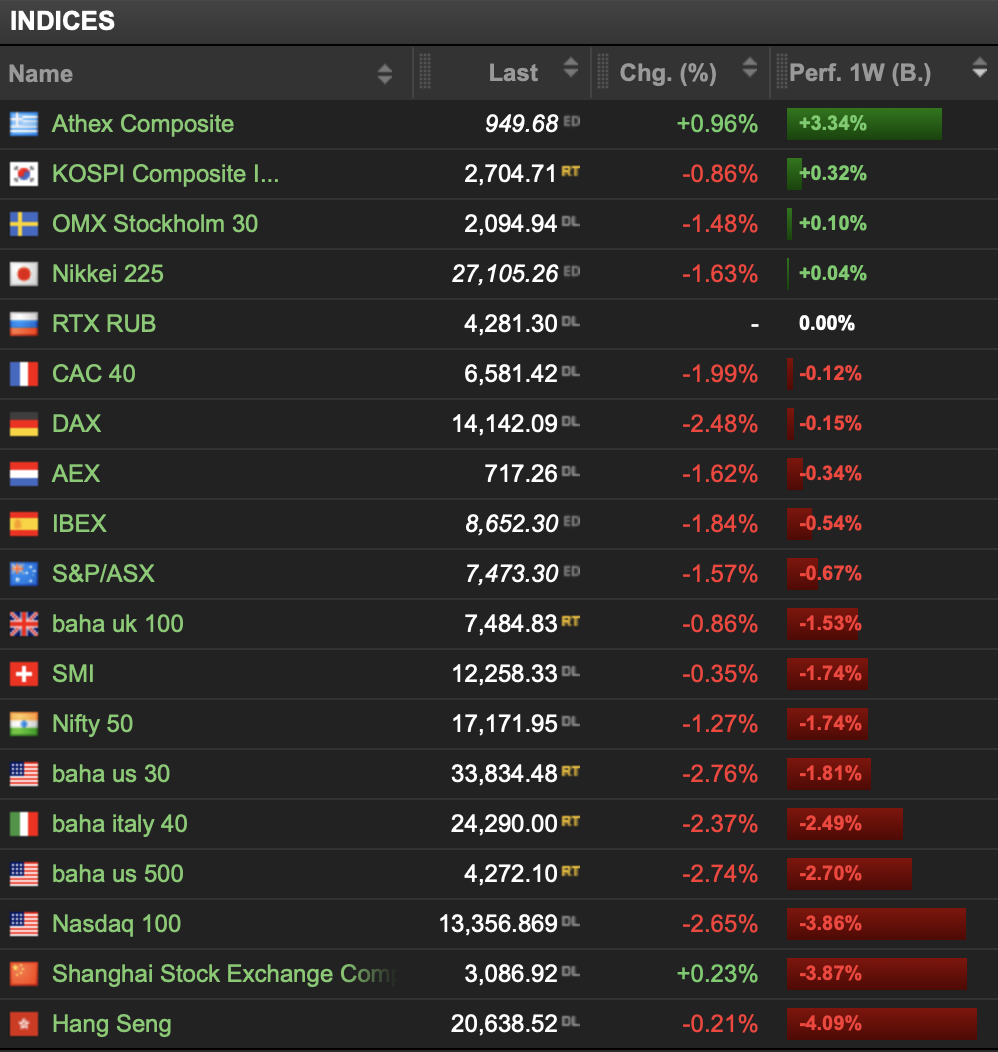Click the Sweden flag icon beside OMX Stockholm 30
Viewport: 998px width, 1052px height.
[x=23, y=224]
